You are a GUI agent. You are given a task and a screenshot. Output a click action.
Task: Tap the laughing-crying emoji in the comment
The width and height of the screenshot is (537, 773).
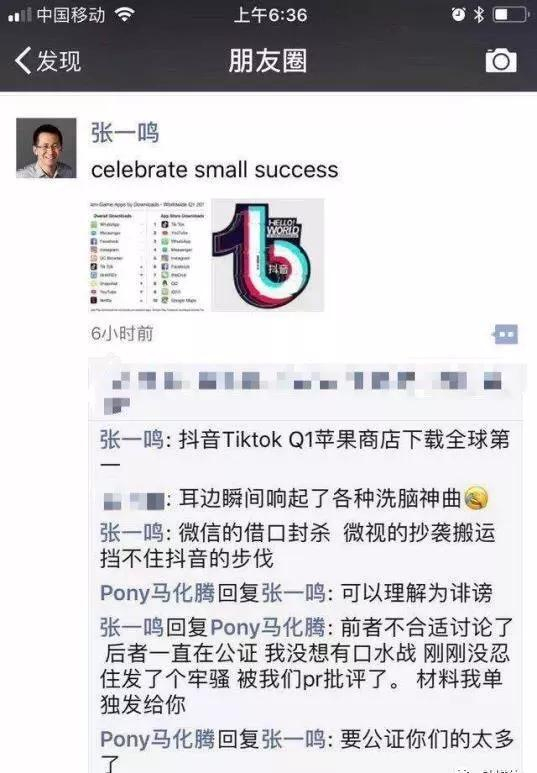point(476,497)
